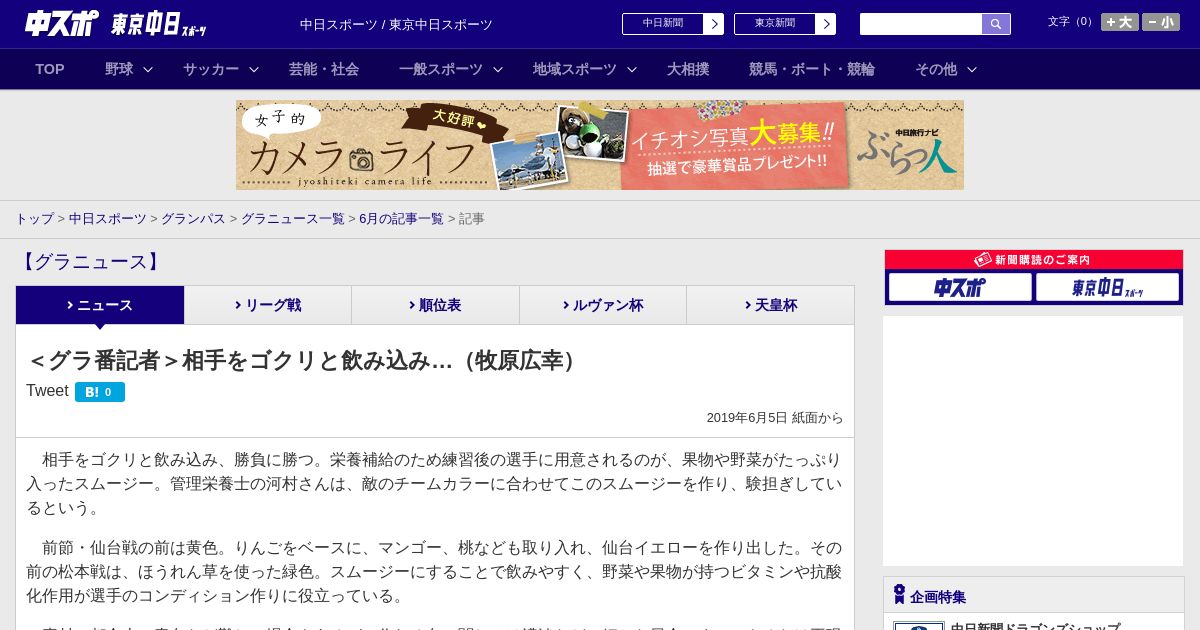
Task: Open 大相撲 navigation item
Action: [688, 69]
